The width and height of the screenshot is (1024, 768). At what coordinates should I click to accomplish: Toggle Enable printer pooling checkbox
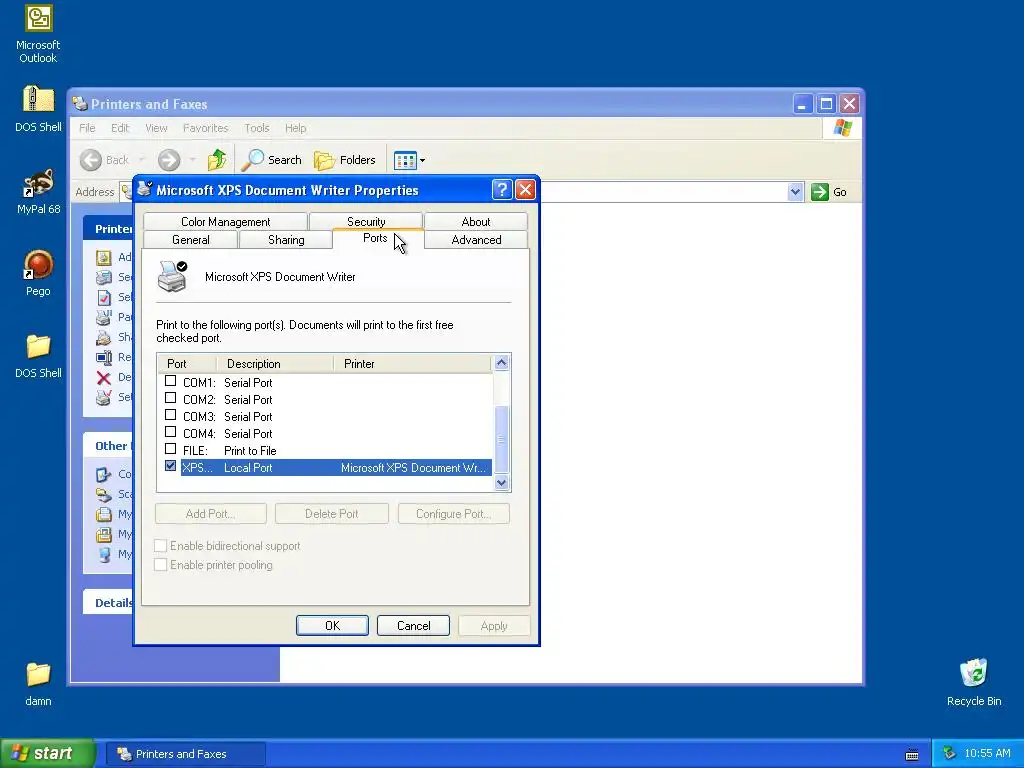[x=161, y=564]
